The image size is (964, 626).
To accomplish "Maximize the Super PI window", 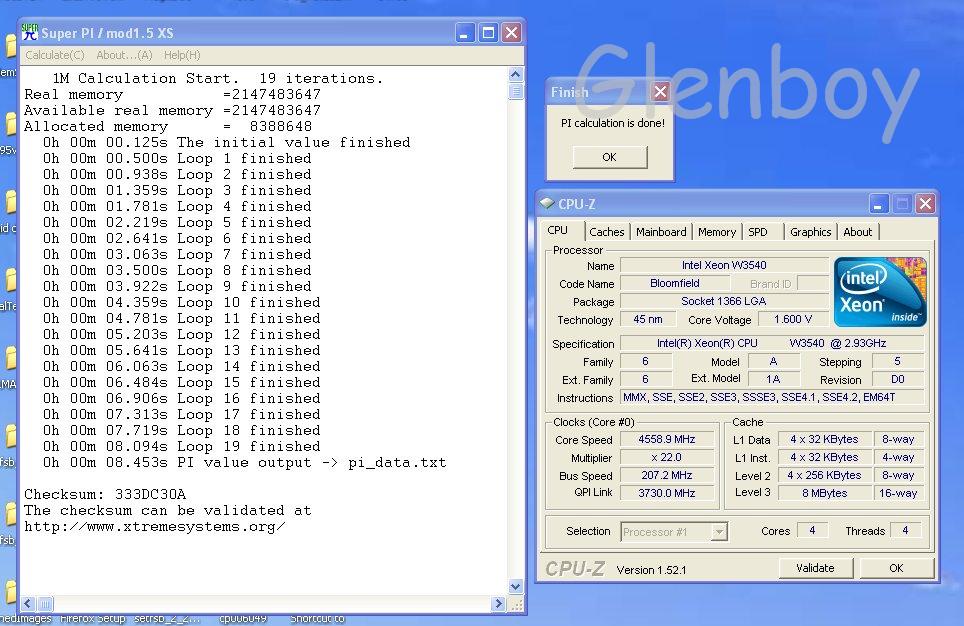I will tap(488, 33).
